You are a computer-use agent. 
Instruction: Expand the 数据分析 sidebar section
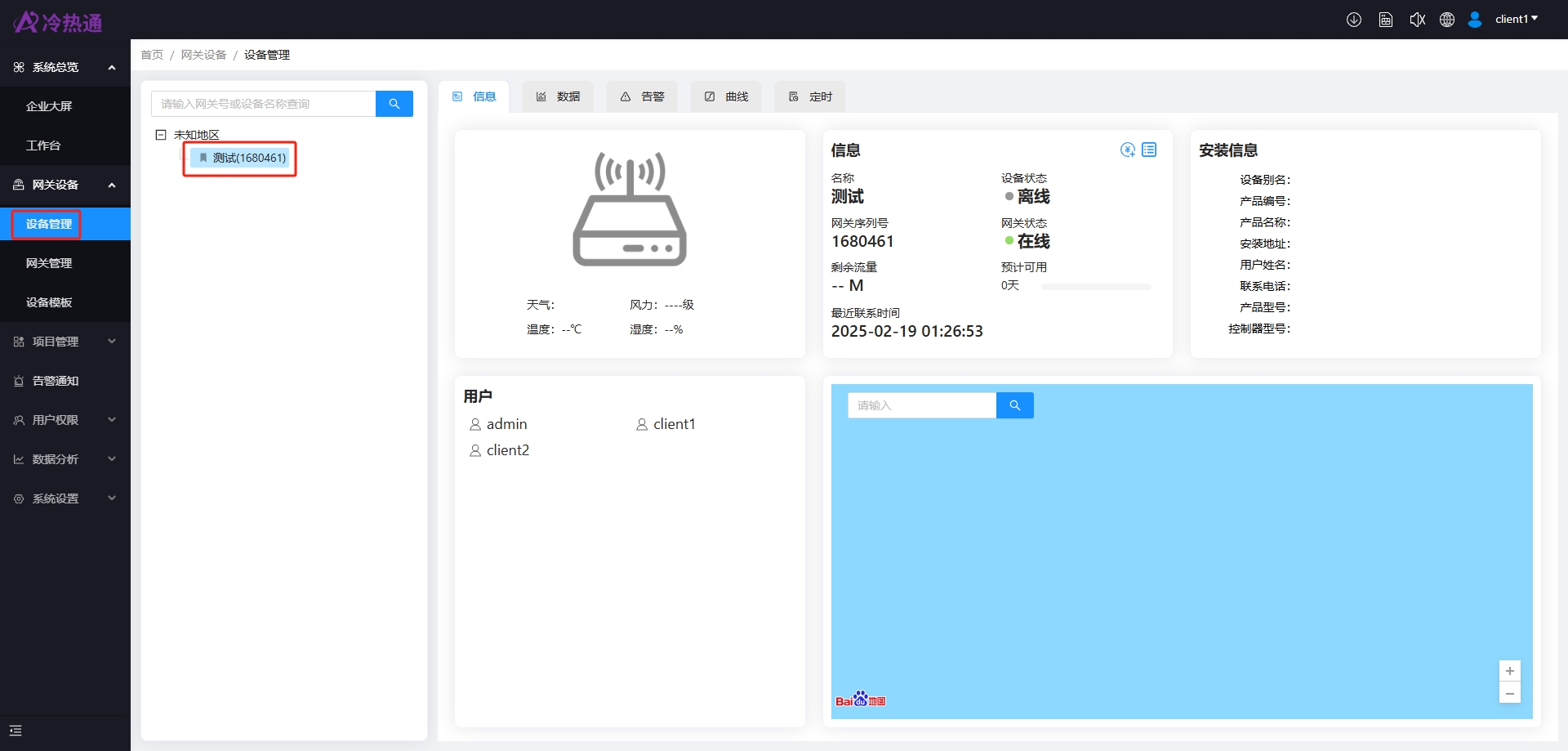tap(65, 459)
